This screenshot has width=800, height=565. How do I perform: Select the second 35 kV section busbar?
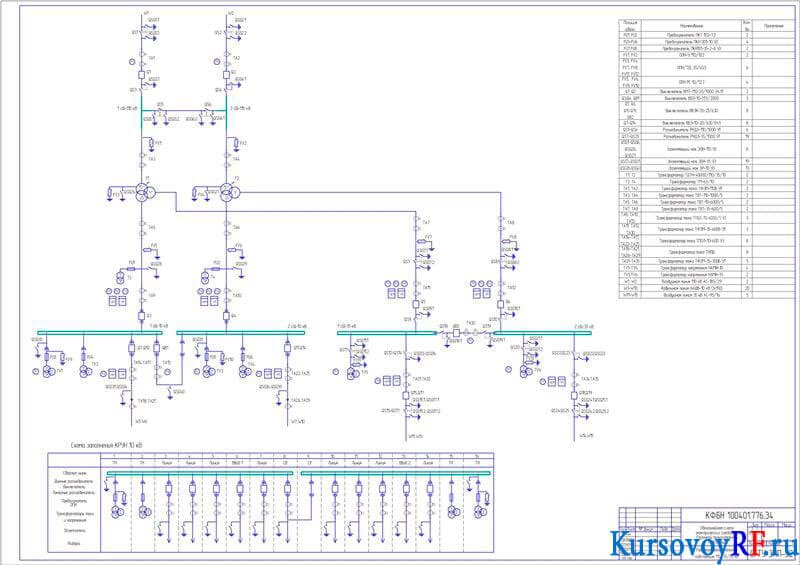click(543, 333)
